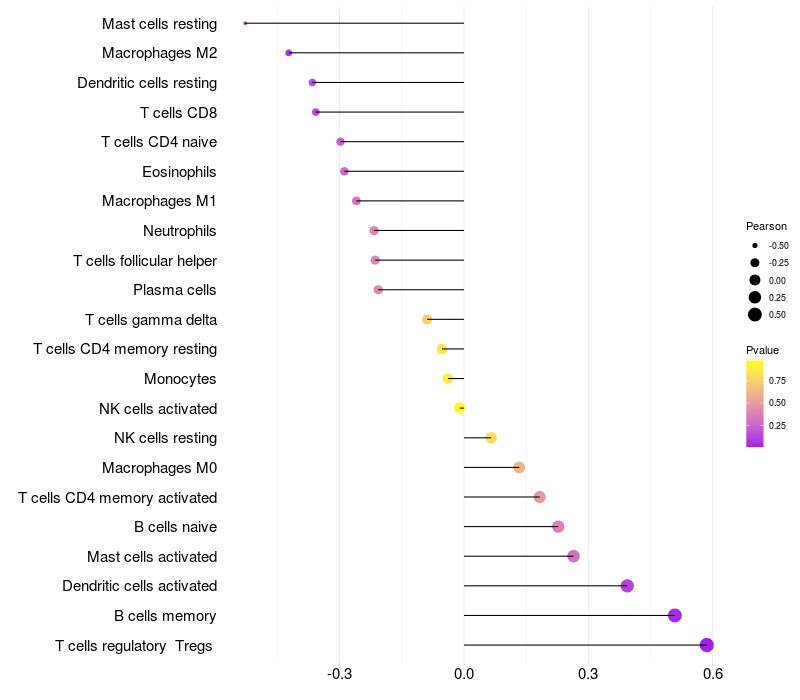Click the Pearson legend title

(766, 226)
